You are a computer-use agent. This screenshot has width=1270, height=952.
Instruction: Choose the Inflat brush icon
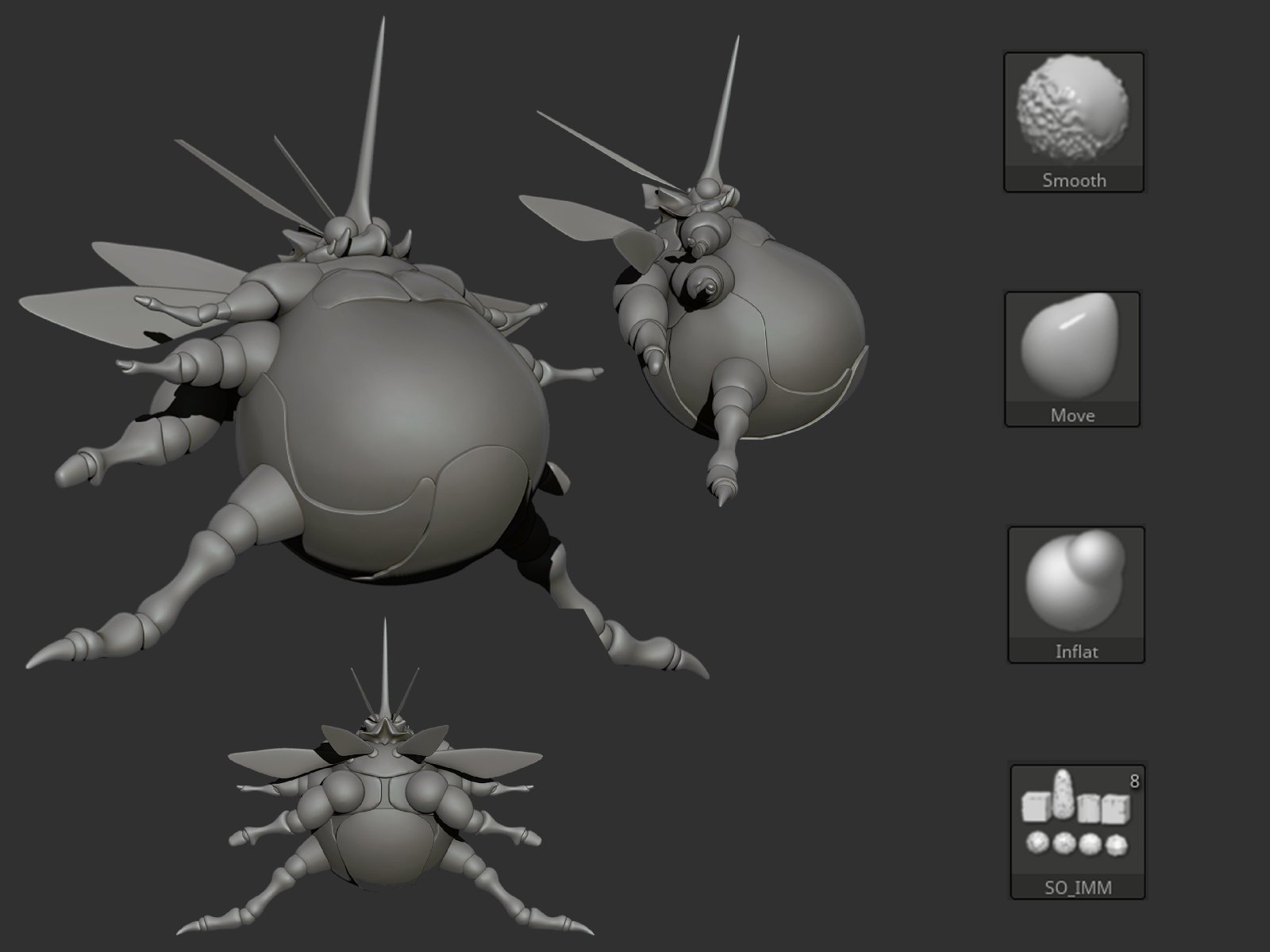coord(1075,582)
